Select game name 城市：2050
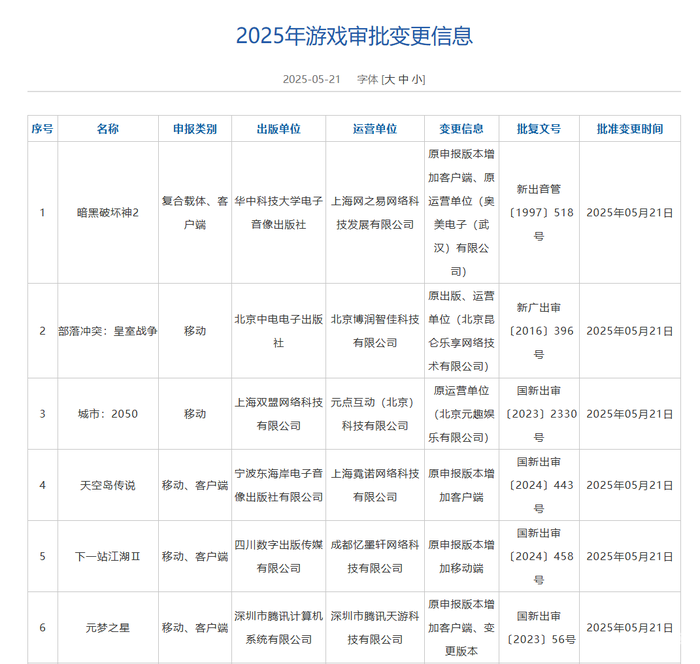The image size is (700, 664). pyautogui.click(x=108, y=414)
